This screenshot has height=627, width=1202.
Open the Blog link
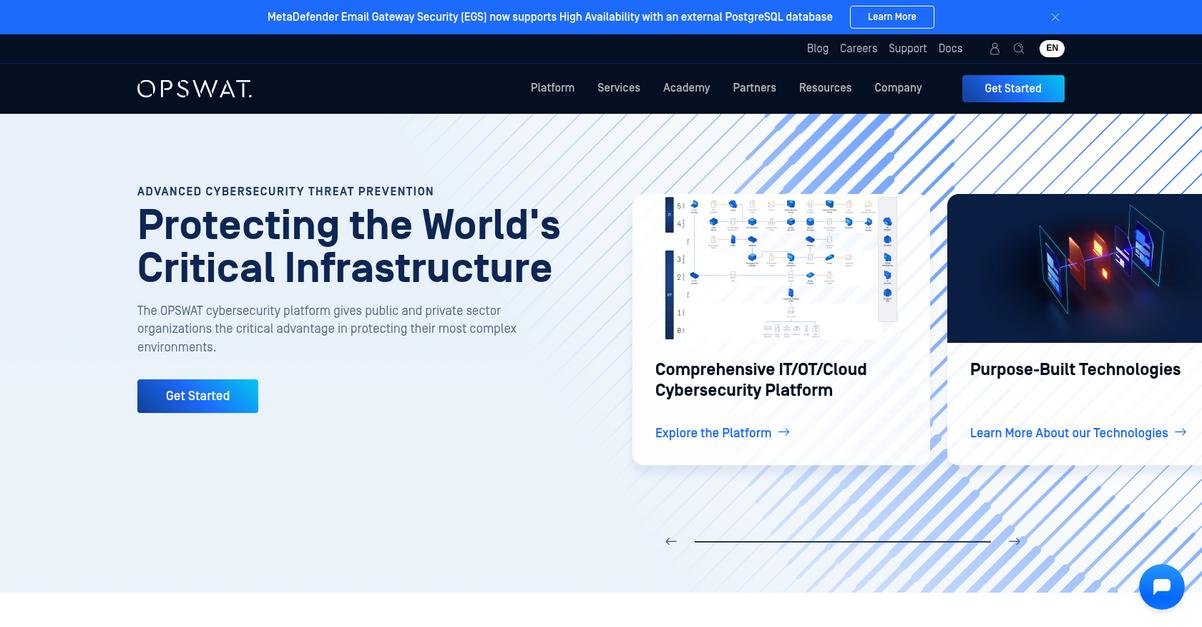[817, 48]
